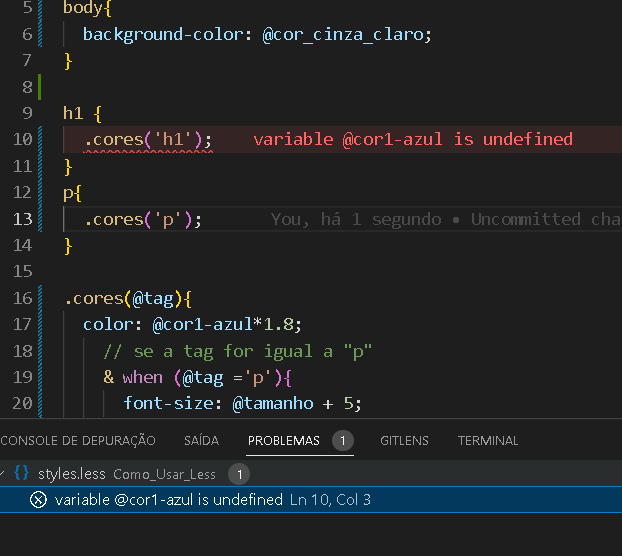This screenshot has height=556, width=622.
Task: Select problem 'variable @cor1-azul is undefined' entry
Action: point(311,500)
